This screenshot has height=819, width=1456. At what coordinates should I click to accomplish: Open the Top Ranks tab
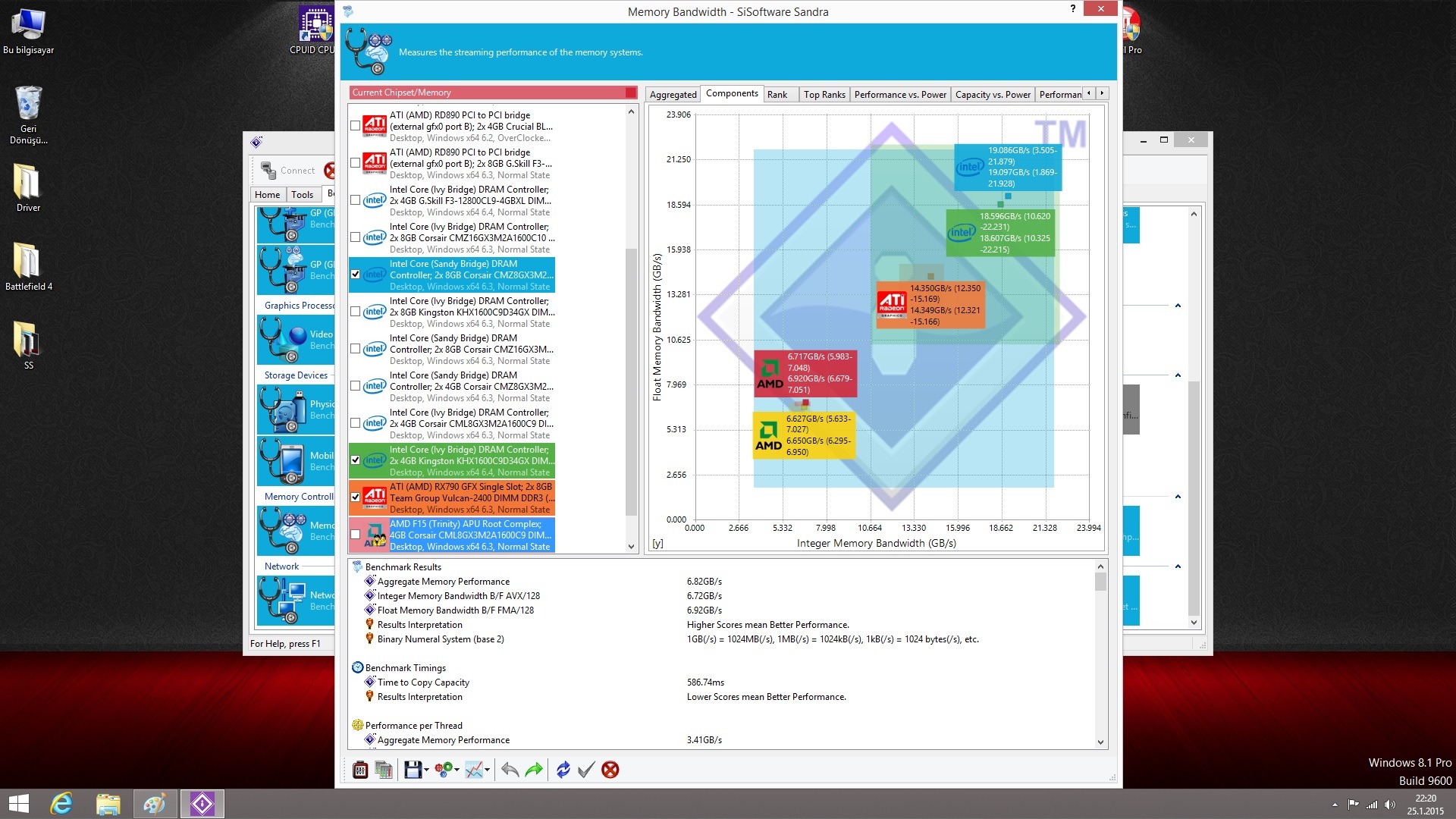[824, 95]
